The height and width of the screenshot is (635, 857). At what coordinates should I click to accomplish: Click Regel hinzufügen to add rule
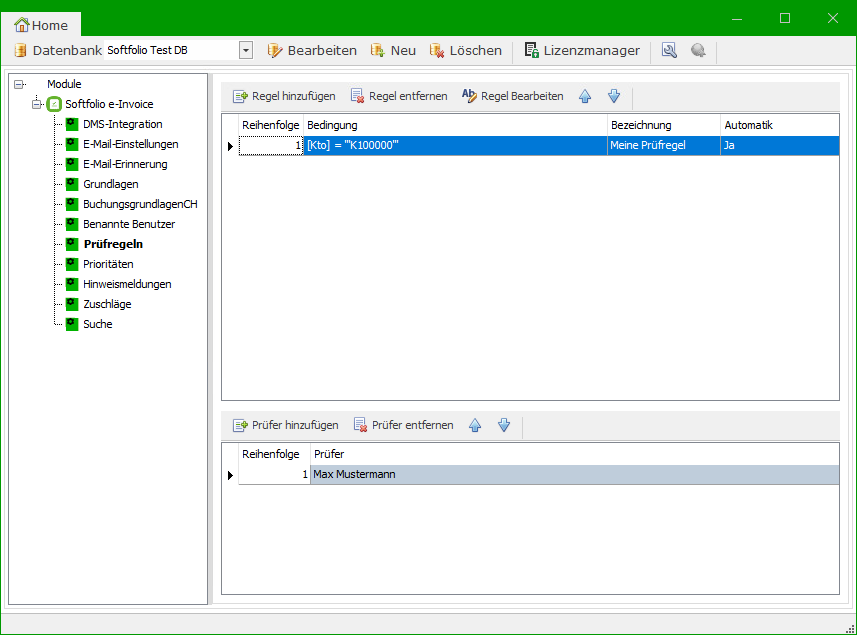(284, 96)
